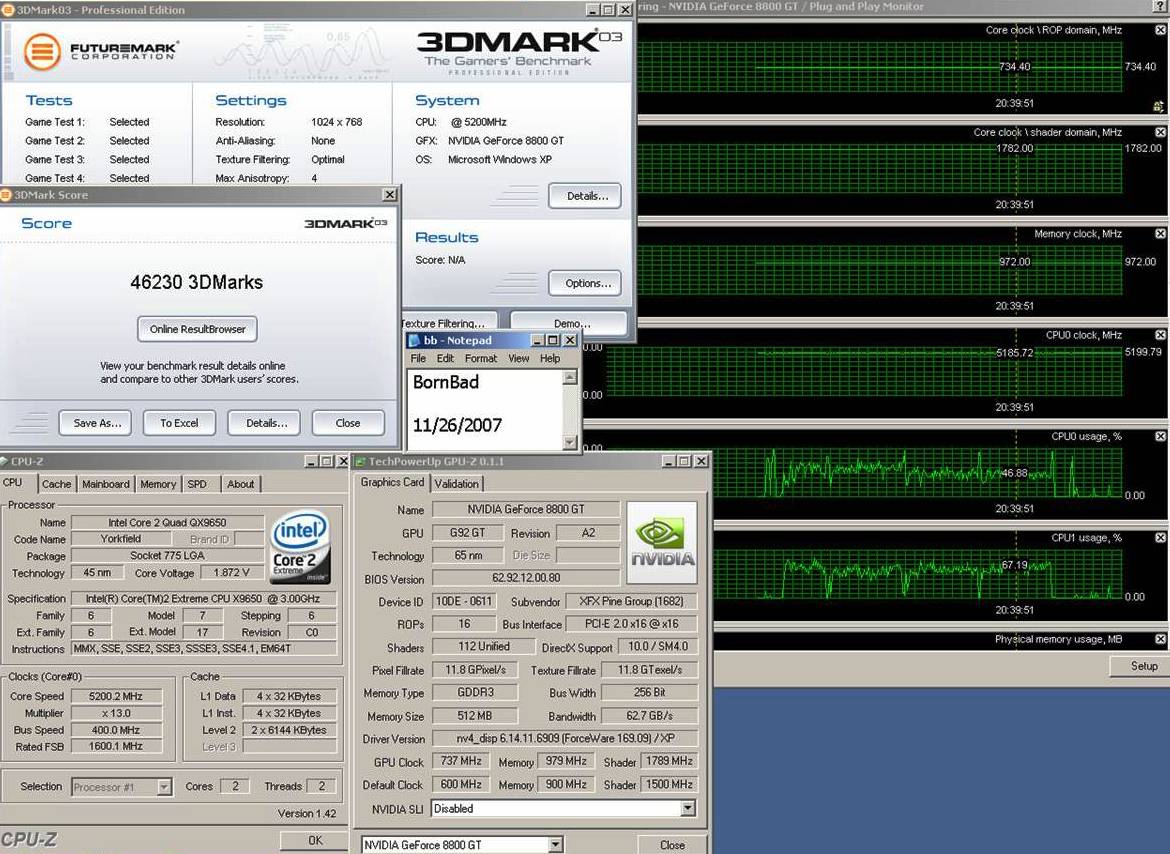The height and width of the screenshot is (854, 1170).
Task: Close the Core clock shader domain graph
Action: pyautogui.click(x=1160, y=132)
